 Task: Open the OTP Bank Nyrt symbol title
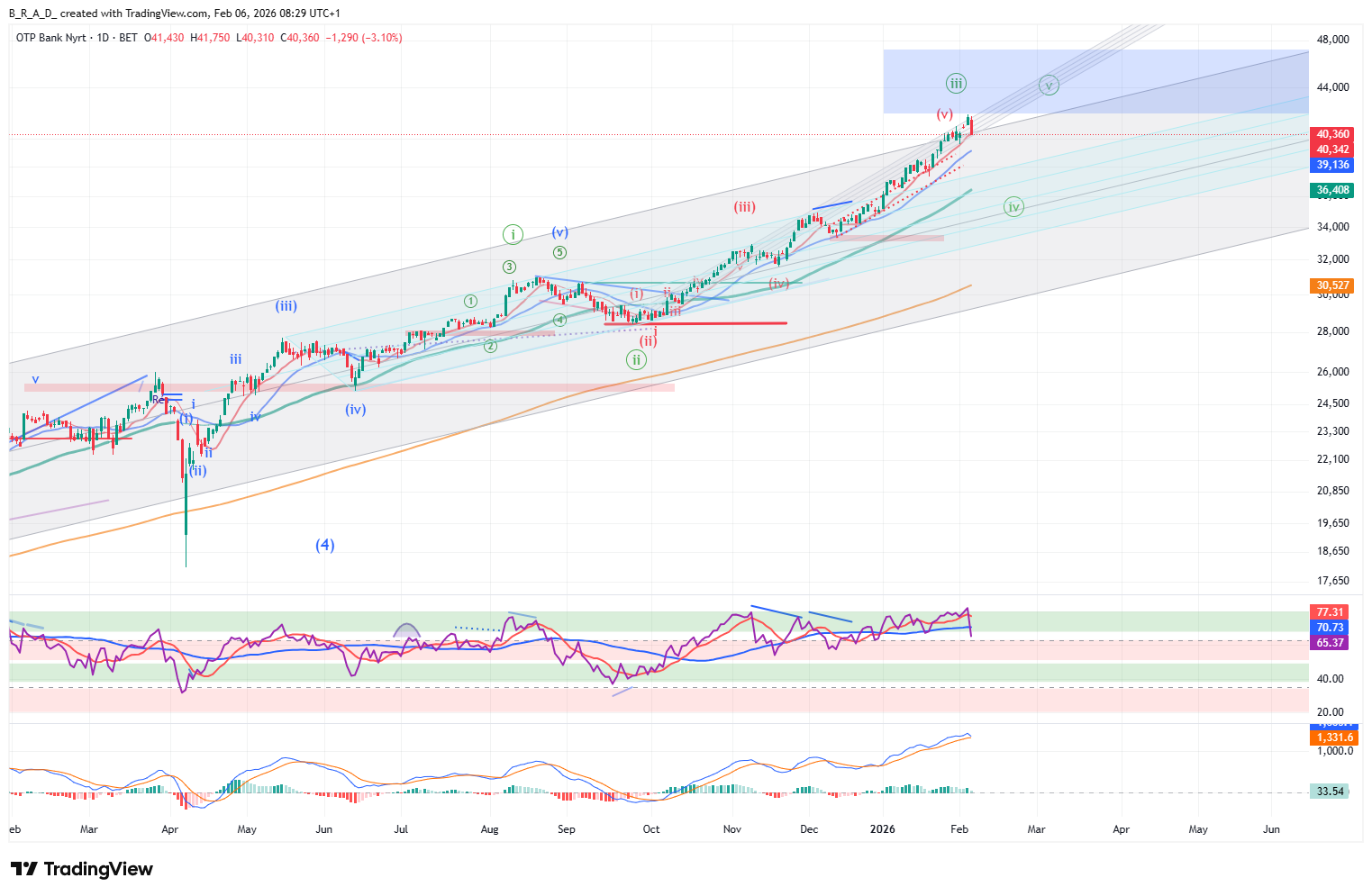click(63, 38)
